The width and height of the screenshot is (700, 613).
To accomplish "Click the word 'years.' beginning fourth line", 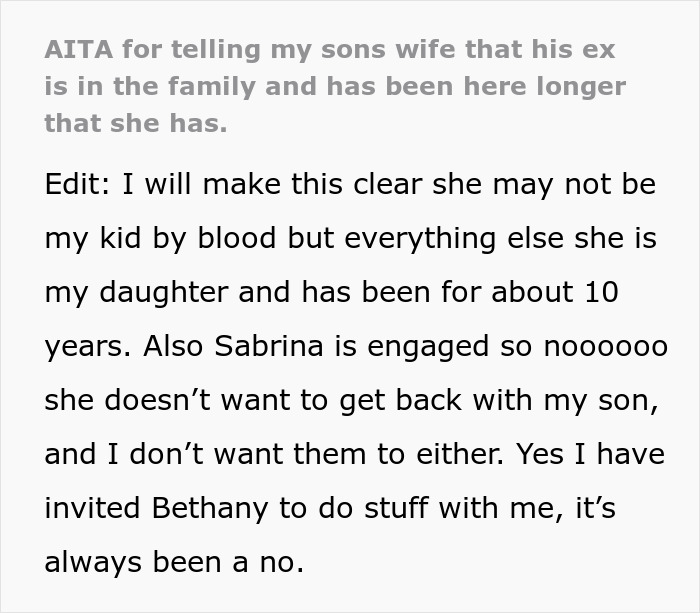I will point(87,346).
